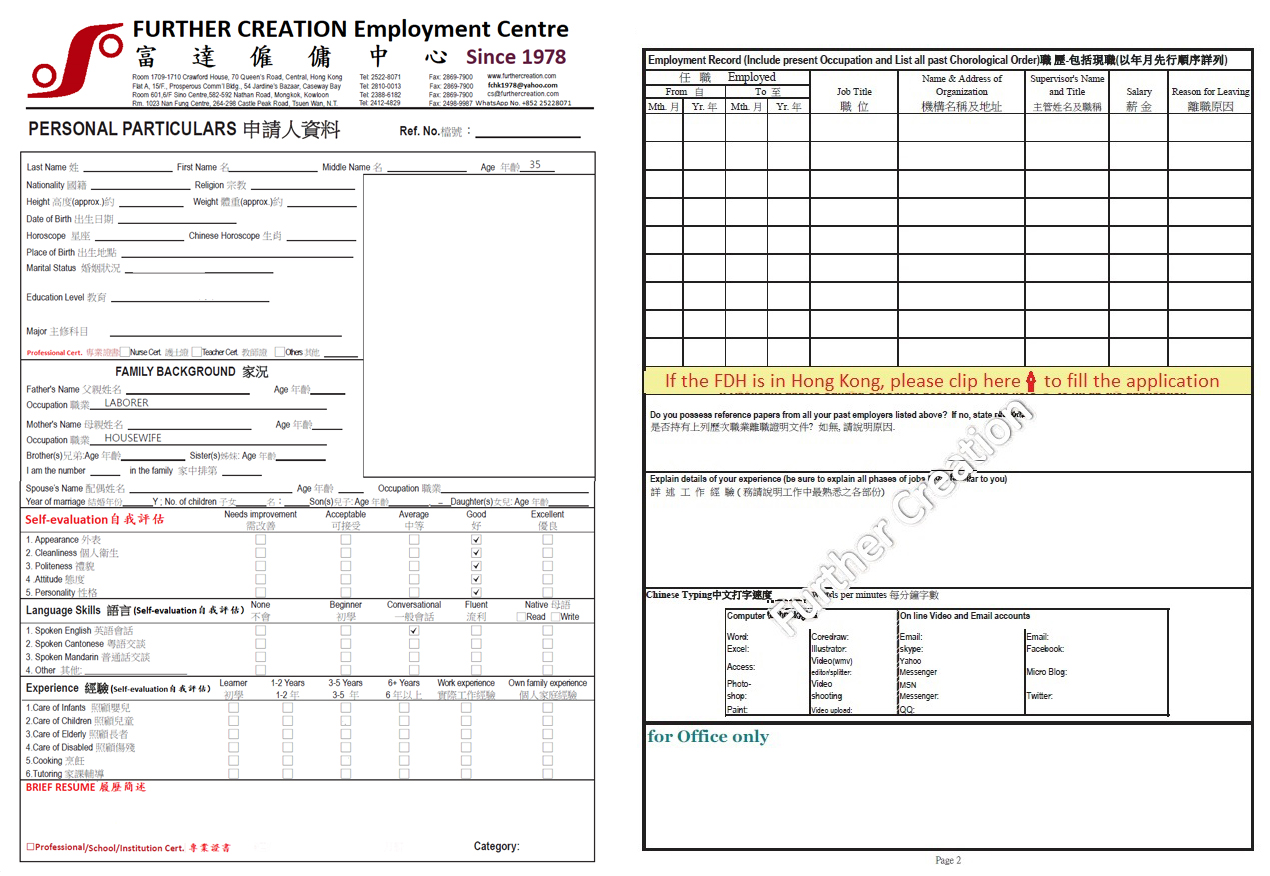Click the 'Micro Blog:' label
Image resolution: width=1270 pixels, height=876 pixels.
coord(1047,672)
